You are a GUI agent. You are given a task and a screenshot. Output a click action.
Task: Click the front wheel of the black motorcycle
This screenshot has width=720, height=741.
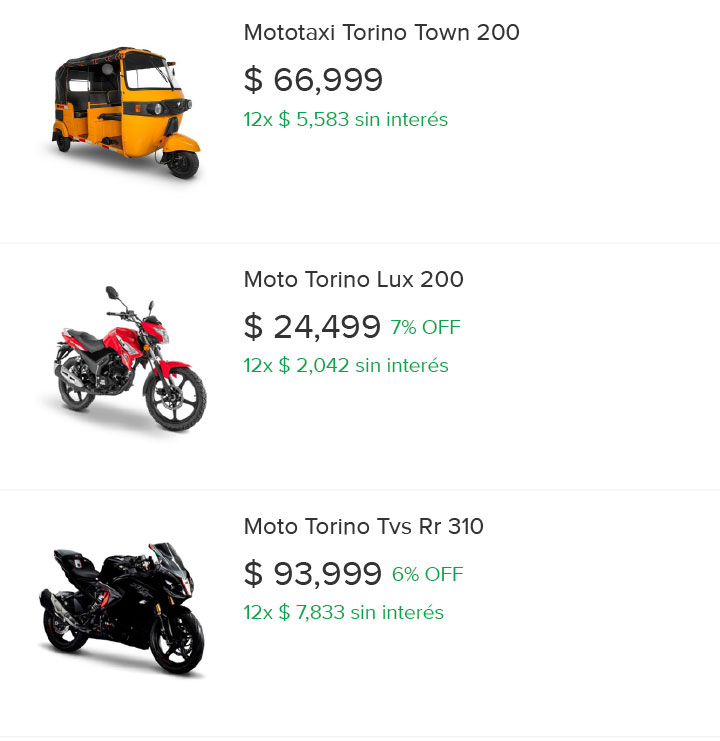(x=177, y=642)
